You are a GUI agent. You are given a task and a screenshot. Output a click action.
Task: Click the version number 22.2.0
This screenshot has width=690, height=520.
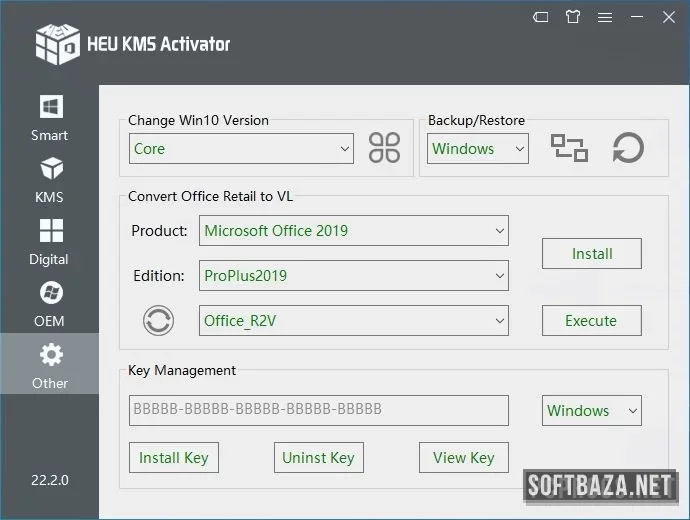50,480
